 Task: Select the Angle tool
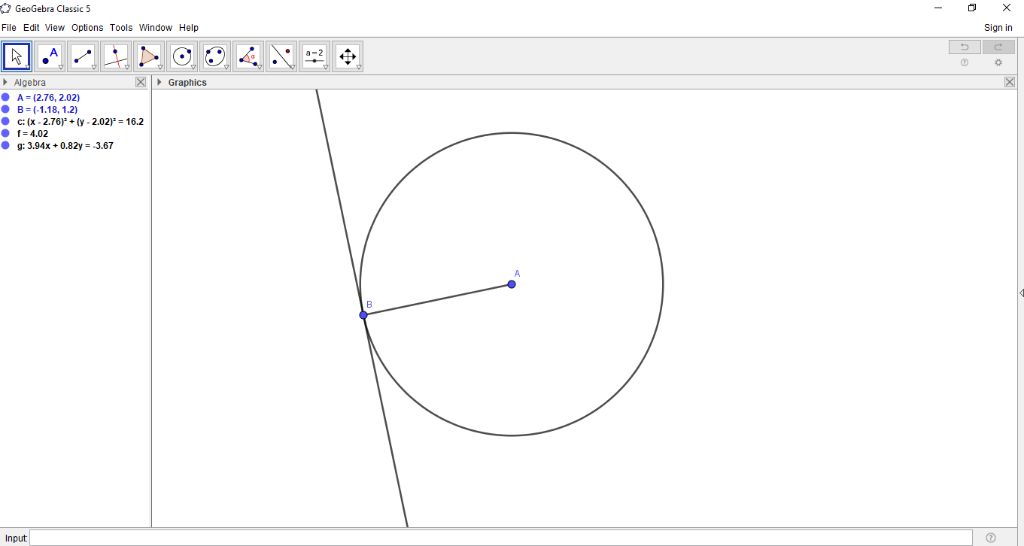click(248, 57)
